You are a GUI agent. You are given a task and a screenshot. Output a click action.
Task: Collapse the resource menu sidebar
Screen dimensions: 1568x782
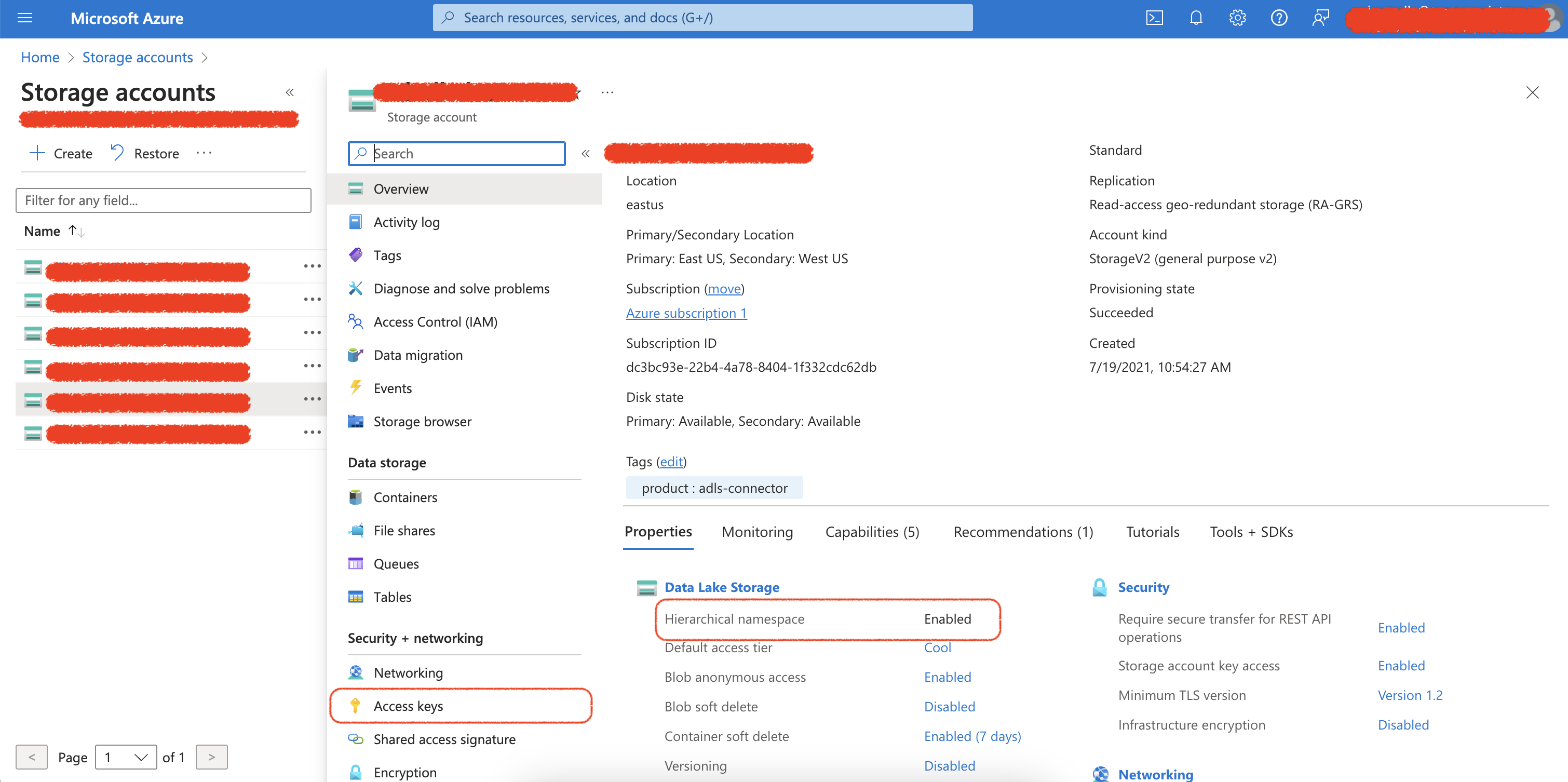[585, 153]
